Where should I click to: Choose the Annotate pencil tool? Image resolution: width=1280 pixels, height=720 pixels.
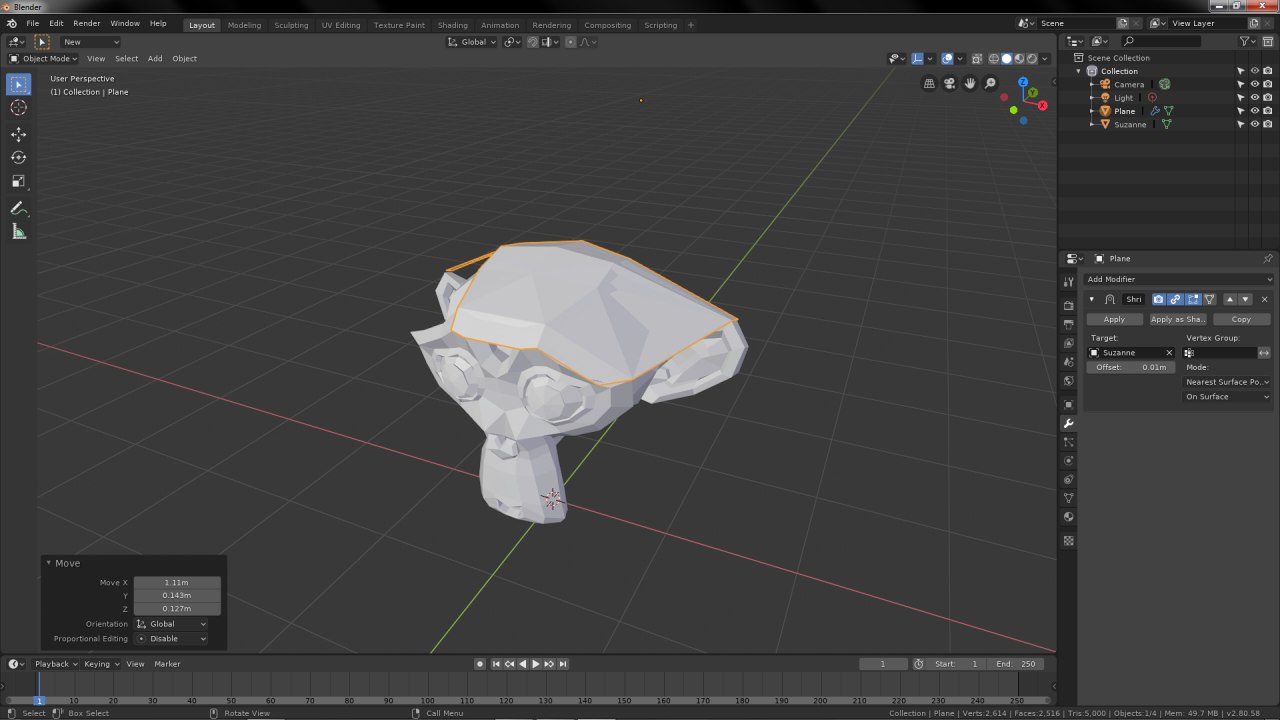[x=18, y=209]
